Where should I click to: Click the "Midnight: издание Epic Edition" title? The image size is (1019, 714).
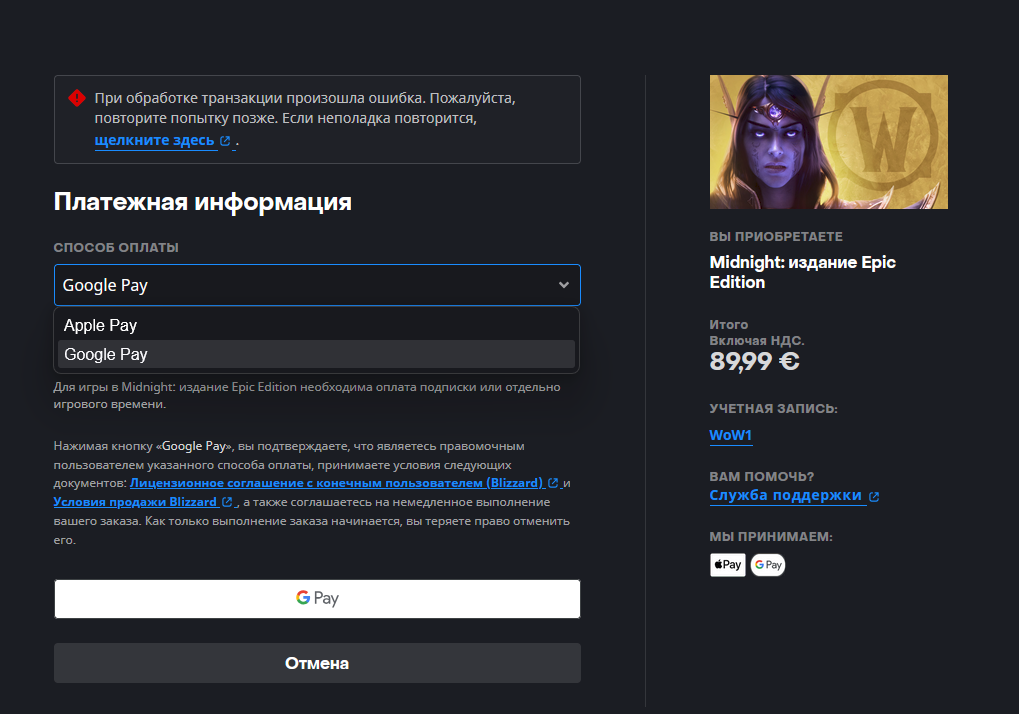coord(803,272)
